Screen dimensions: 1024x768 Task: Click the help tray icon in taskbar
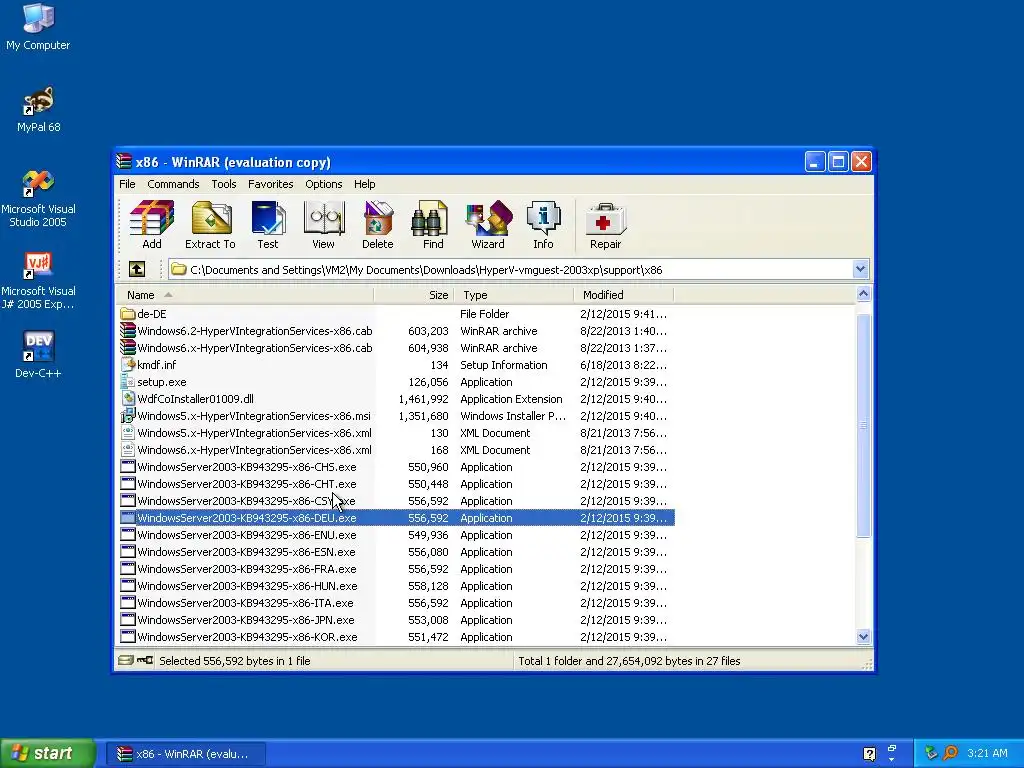tap(869, 754)
